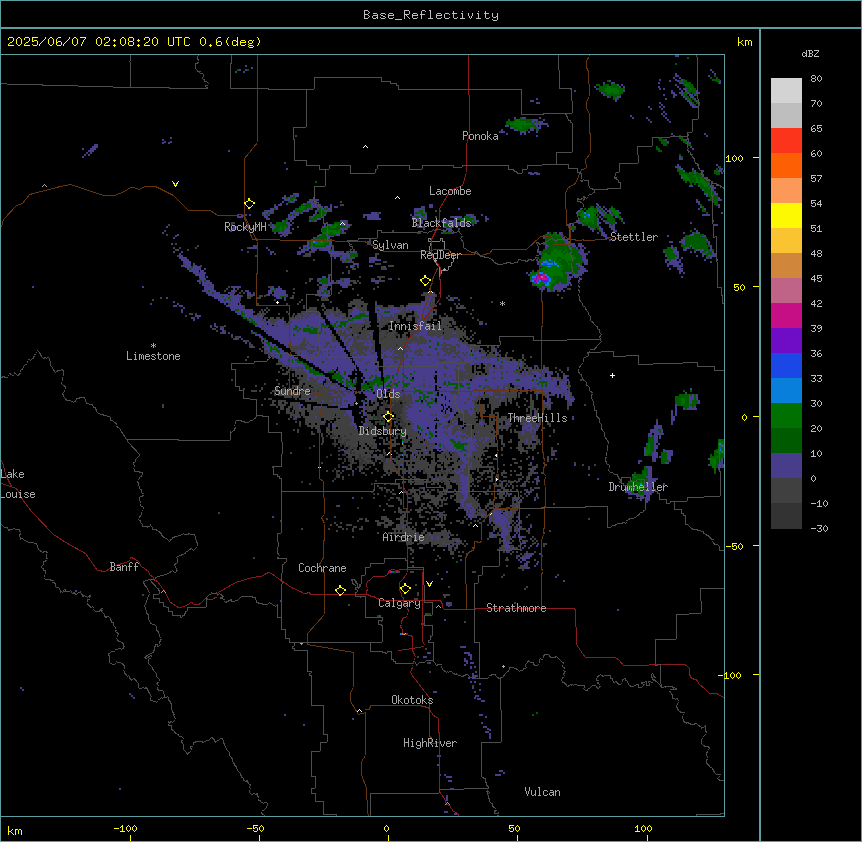Click the magenta storm core west of Stettler
The width and height of the screenshot is (862, 842).
tap(540, 278)
